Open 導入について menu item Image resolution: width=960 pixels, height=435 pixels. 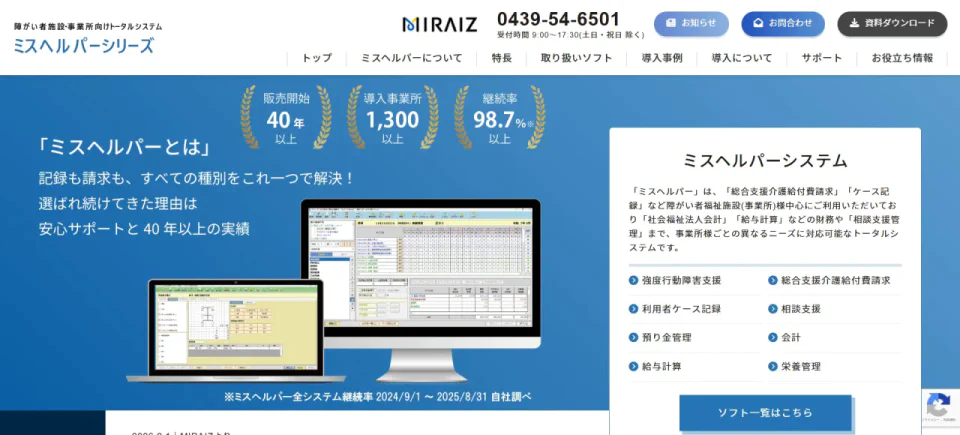point(742,59)
